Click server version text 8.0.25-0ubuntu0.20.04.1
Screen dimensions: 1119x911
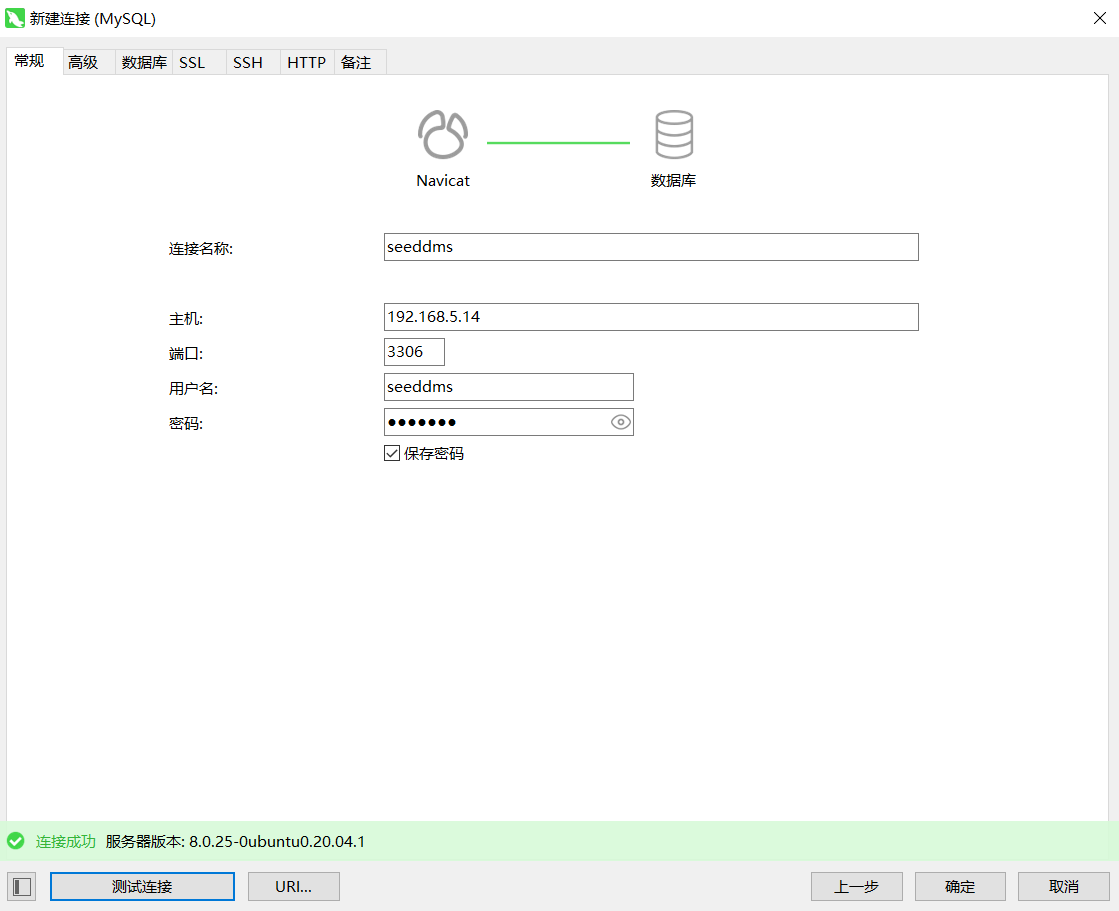[x=277, y=842]
